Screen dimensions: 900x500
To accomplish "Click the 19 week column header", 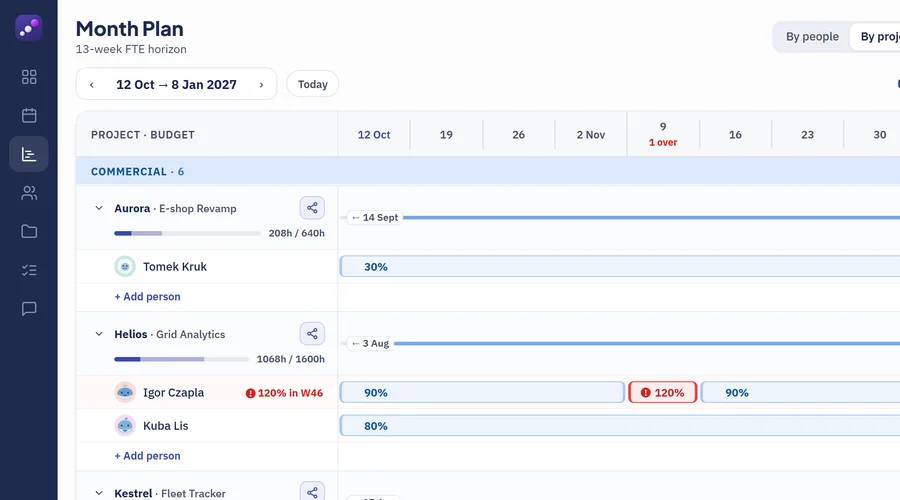I will click(446, 135).
